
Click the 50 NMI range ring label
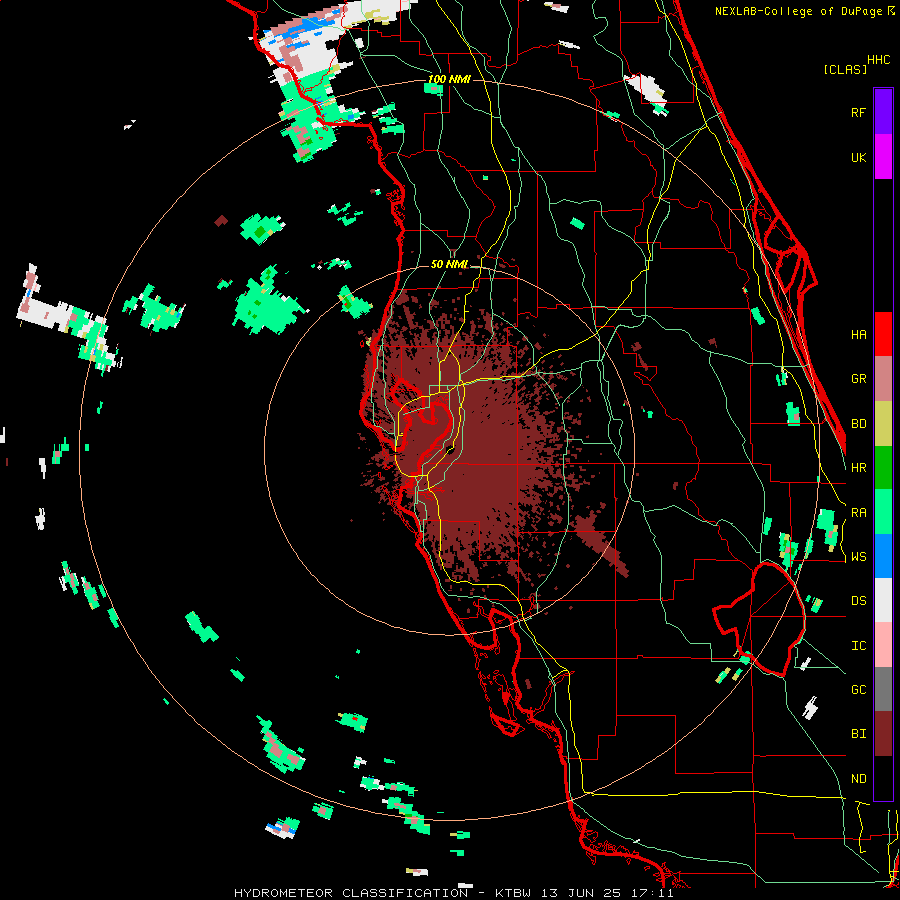tap(449, 264)
